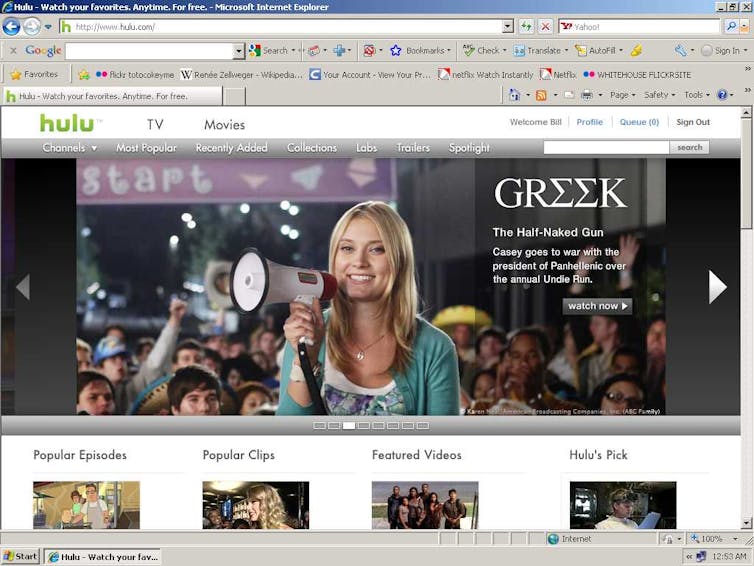Click the spell Check toolbar icon
This screenshot has width=754, height=566.
pyautogui.click(x=482, y=50)
